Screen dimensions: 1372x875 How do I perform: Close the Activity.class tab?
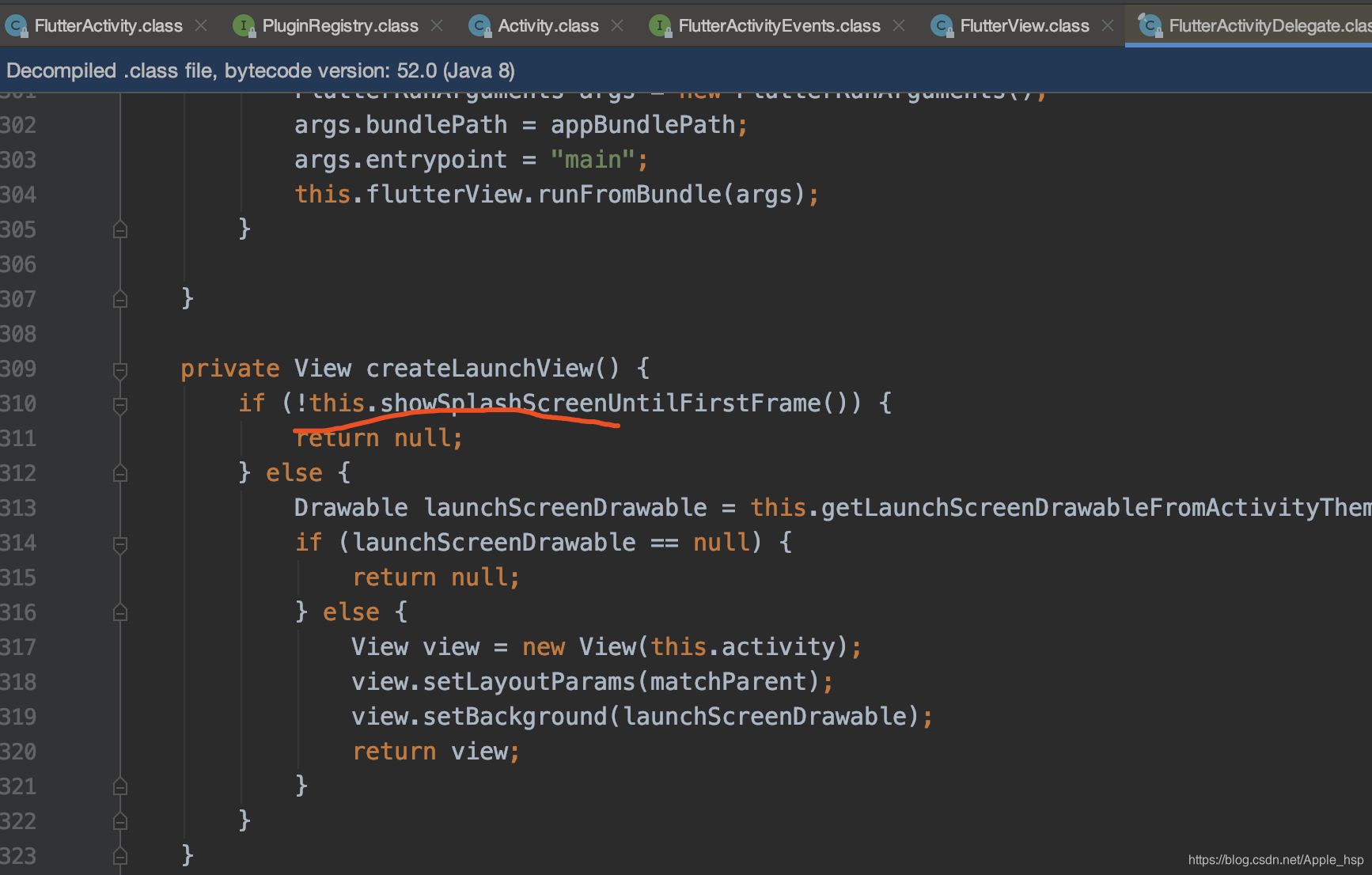[x=617, y=26]
